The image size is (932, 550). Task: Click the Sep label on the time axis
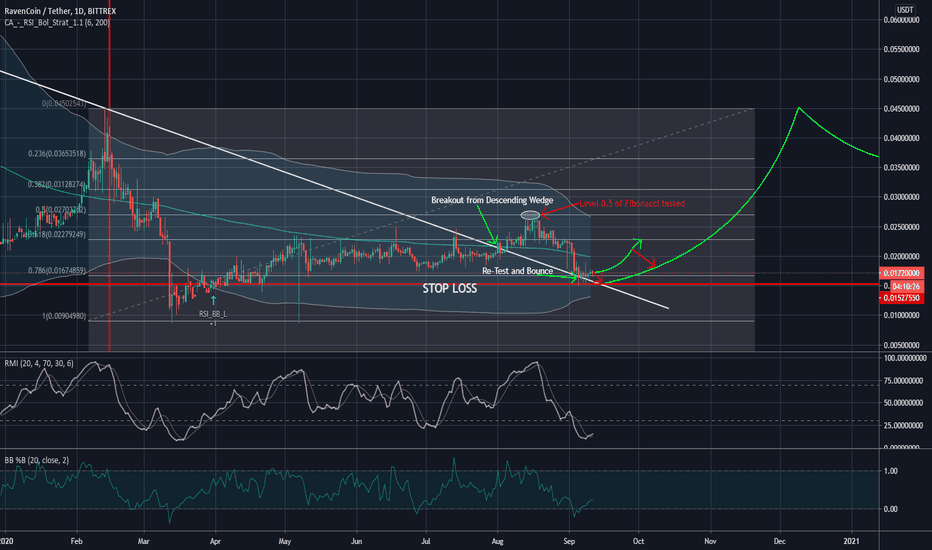click(569, 542)
